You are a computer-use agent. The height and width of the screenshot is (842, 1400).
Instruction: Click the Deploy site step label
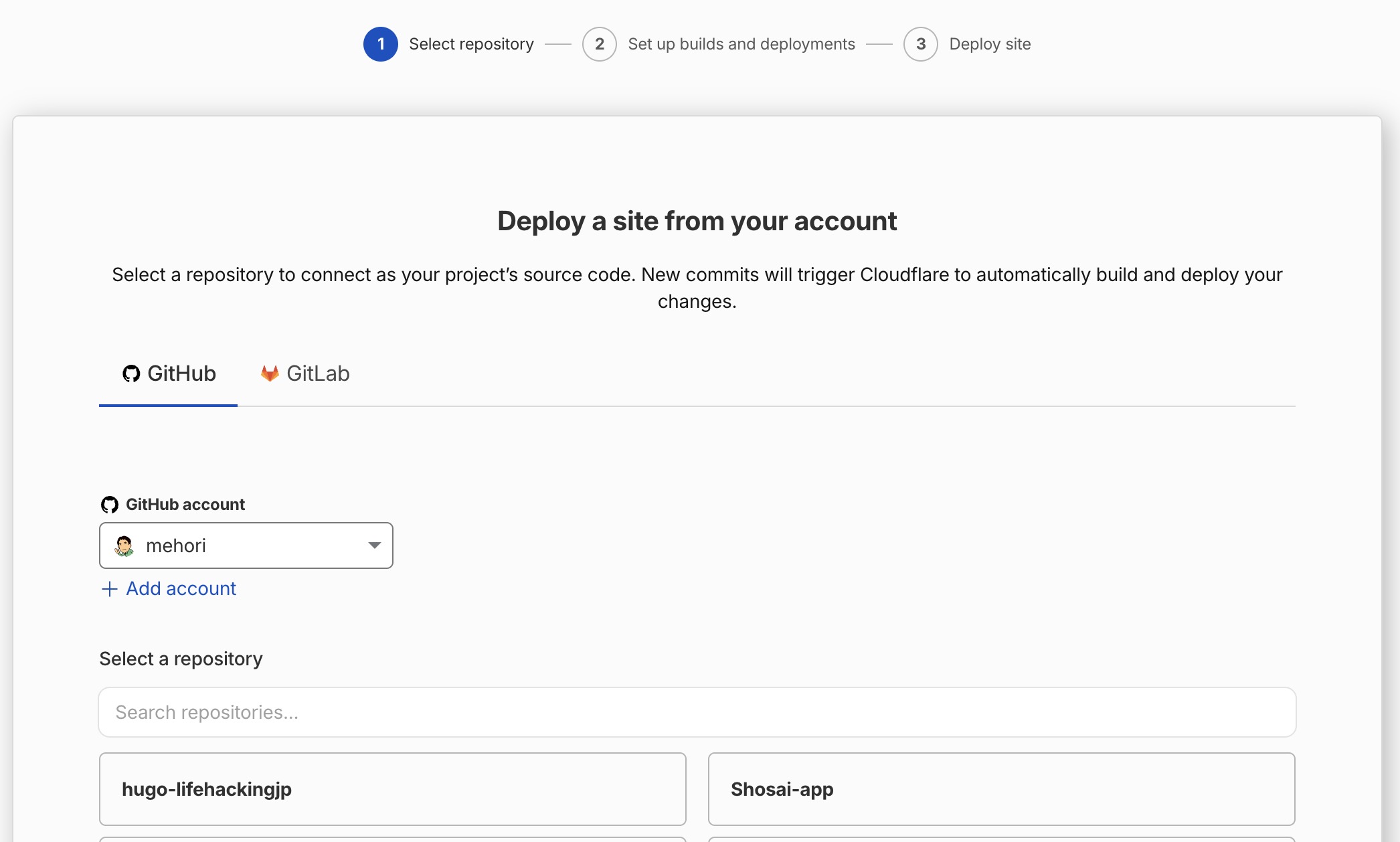[990, 44]
